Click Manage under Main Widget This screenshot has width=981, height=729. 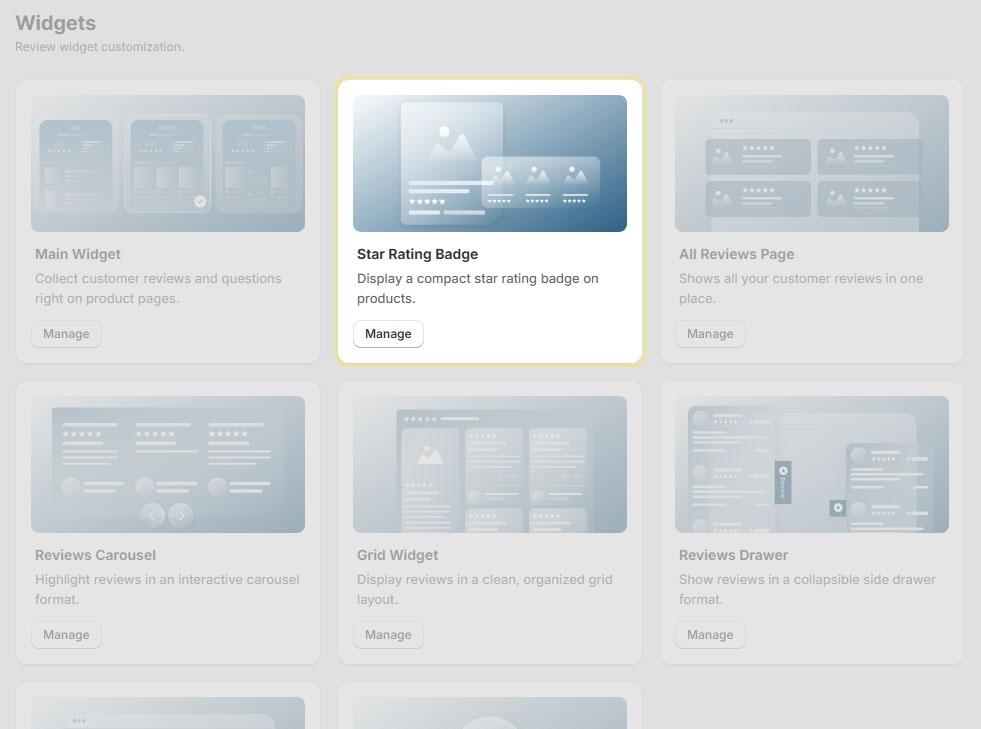[x=66, y=334]
